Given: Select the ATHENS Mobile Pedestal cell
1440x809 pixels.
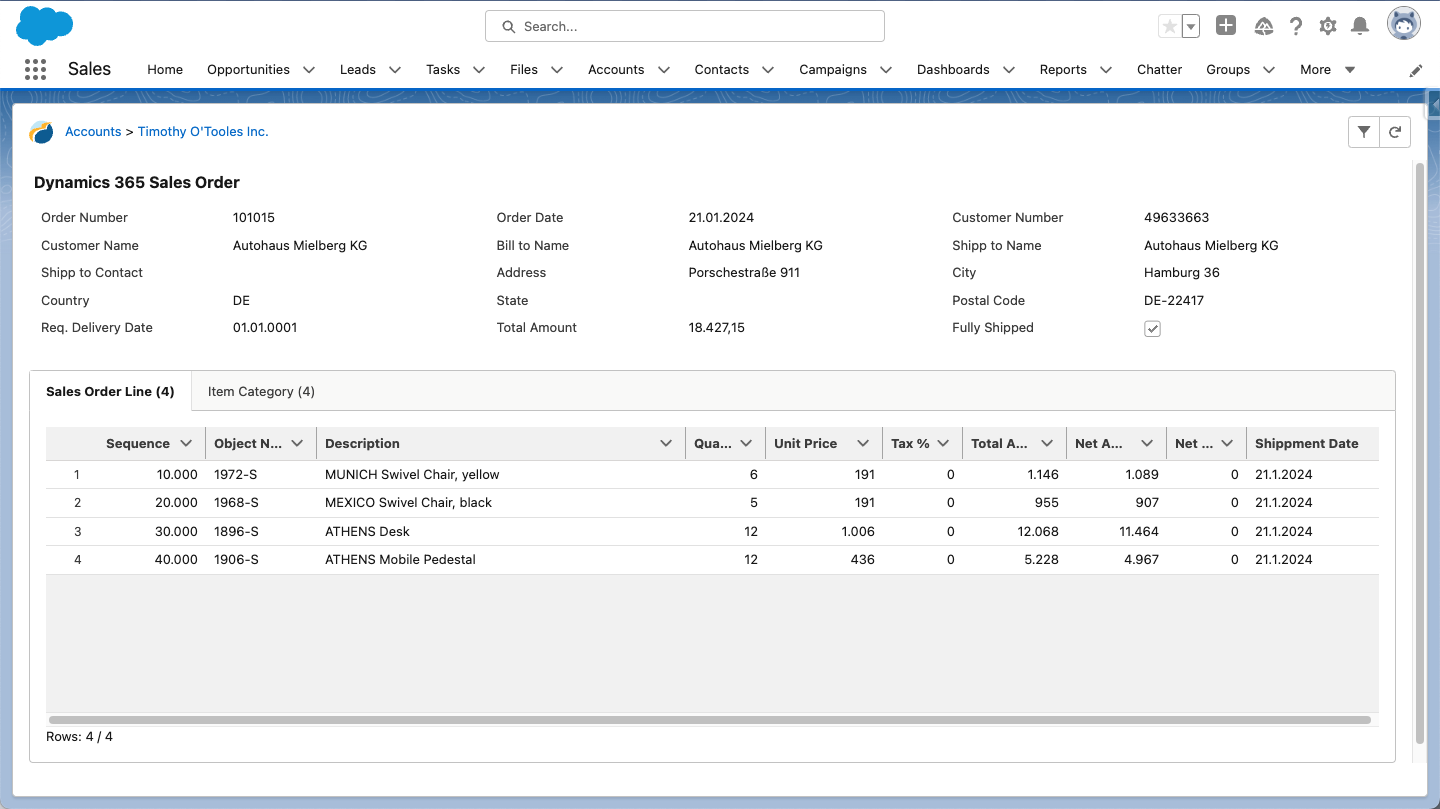Looking at the screenshot, I should [500, 560].
